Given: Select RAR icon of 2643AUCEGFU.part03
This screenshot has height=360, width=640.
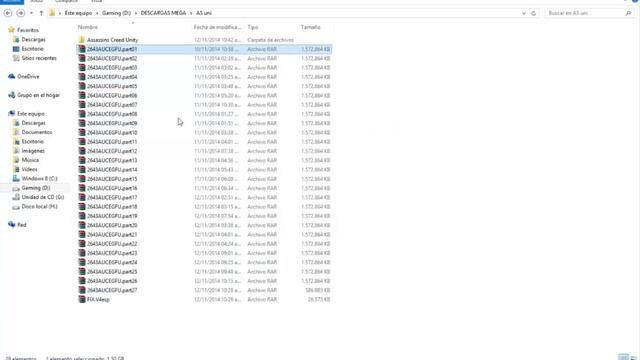Looking at the screenshot, I should 82,67.
